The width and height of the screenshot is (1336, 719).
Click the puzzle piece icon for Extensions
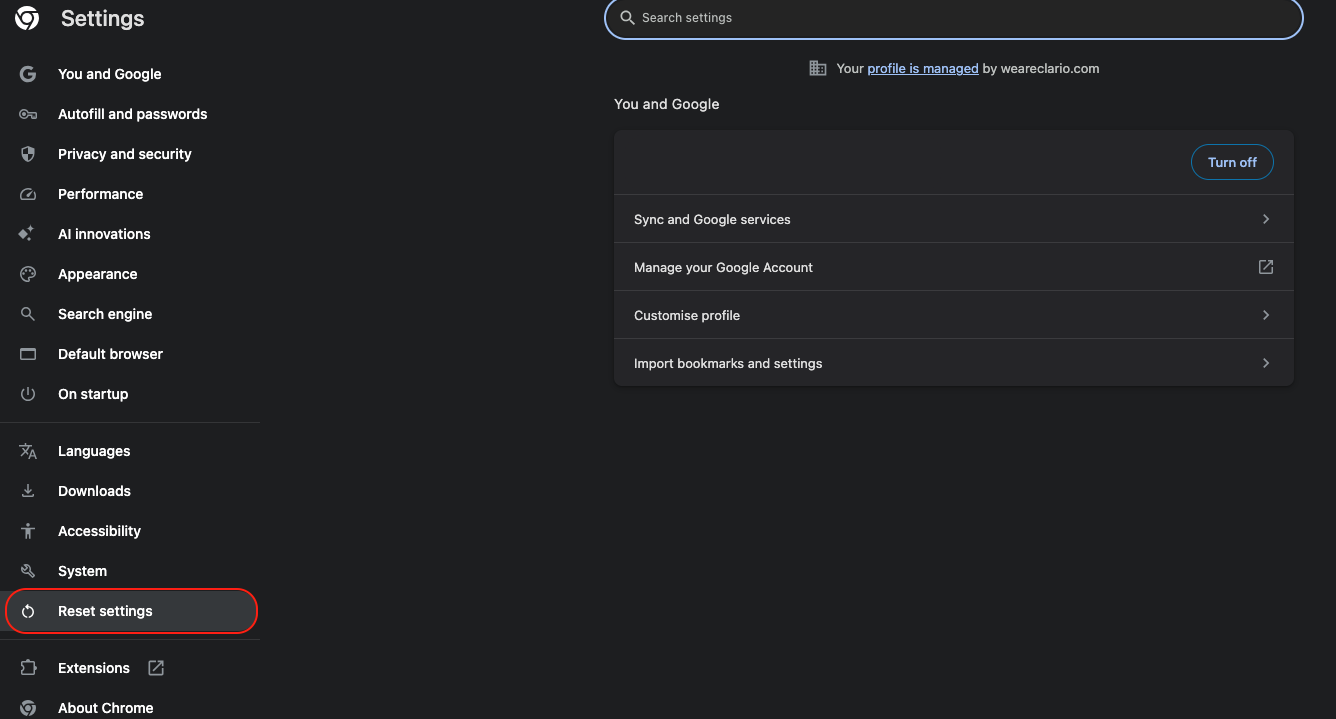[28, 668]
